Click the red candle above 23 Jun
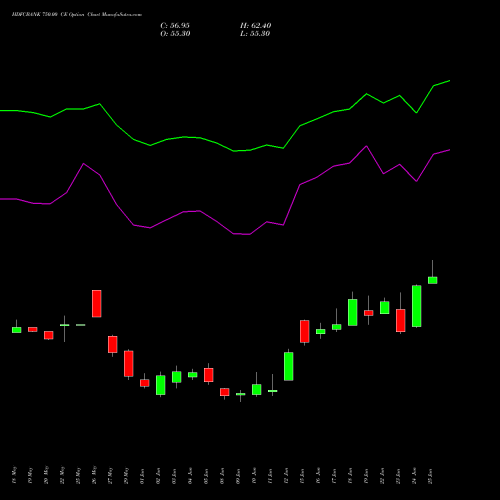The height and width of the screenshot is (500, 500). coord(401,320)
